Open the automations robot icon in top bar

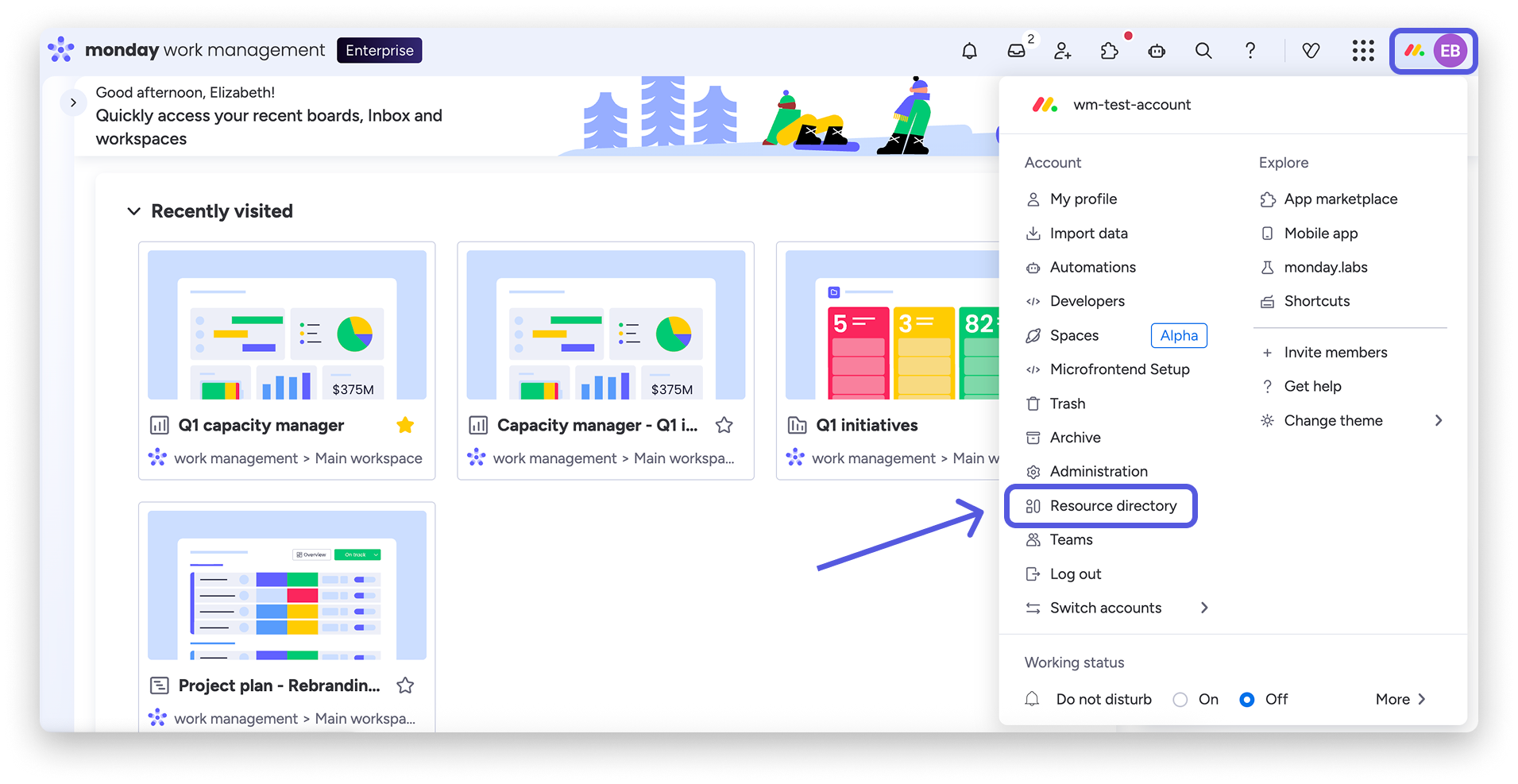tap(1157, 52)
